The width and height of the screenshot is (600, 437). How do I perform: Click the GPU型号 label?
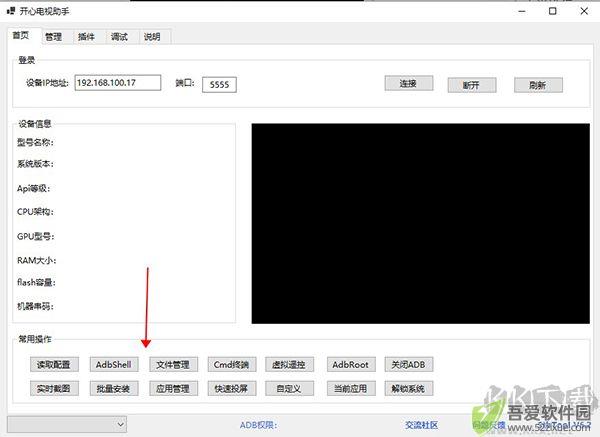pyautogui.click(x=36, y=236)
